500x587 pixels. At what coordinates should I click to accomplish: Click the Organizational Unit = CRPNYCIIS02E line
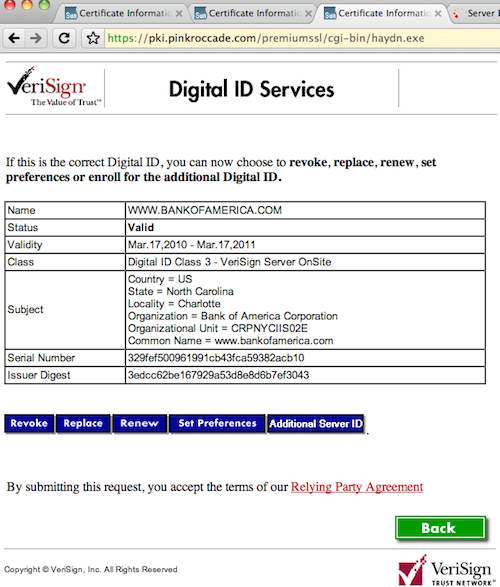click(217, 328)
